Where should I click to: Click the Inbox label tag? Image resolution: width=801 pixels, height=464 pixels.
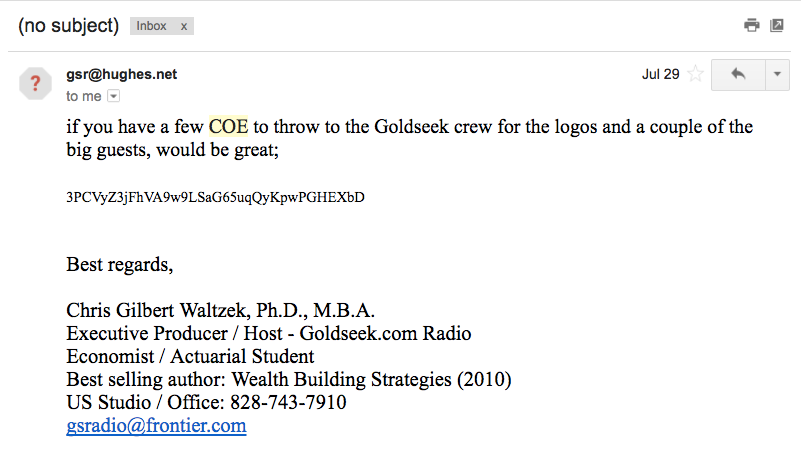point(151,26)
